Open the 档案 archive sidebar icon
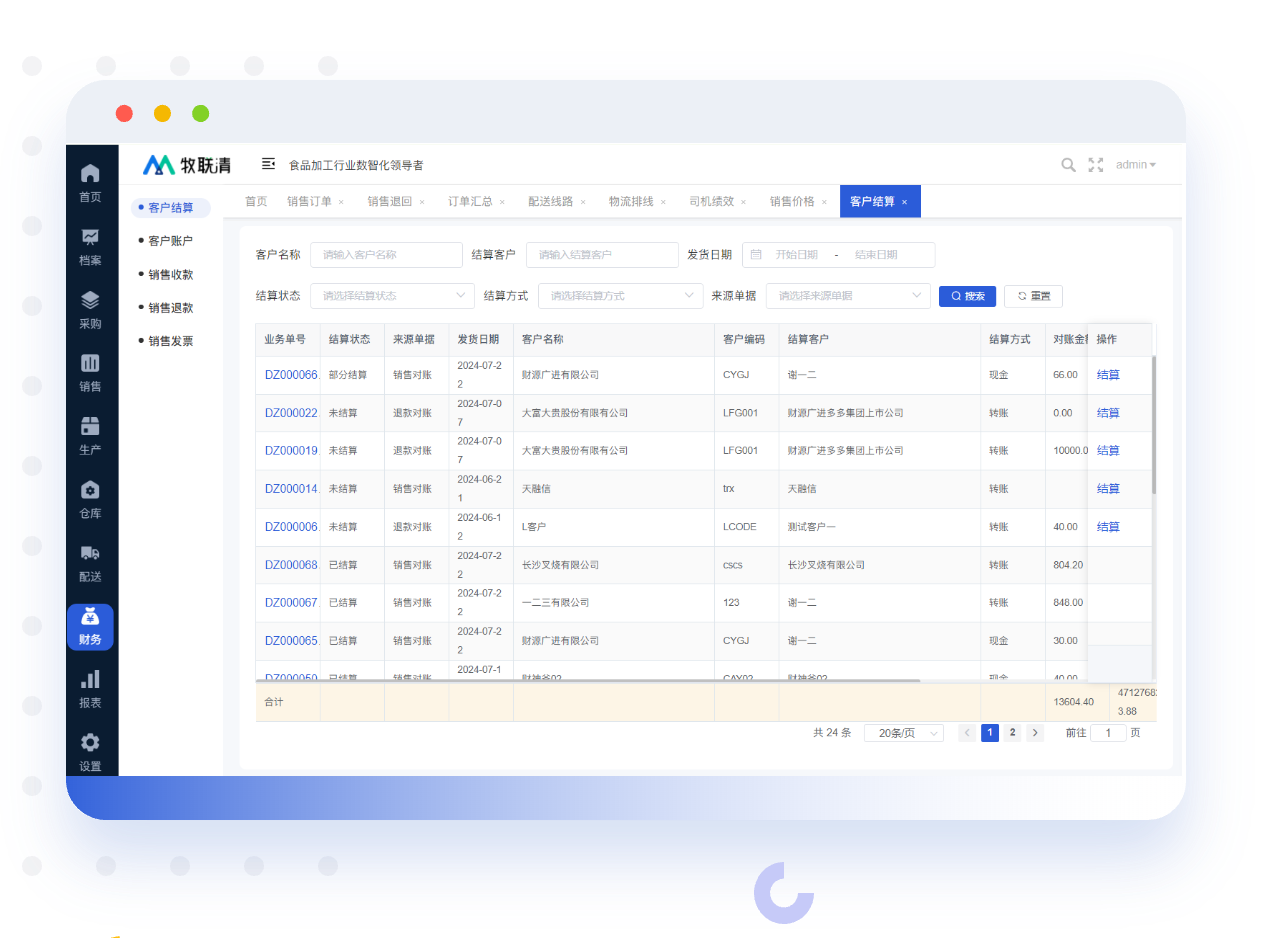Image resolution: width=1280 pixels, height=938 pixels. pyautogui.click(x=90, y=237)
